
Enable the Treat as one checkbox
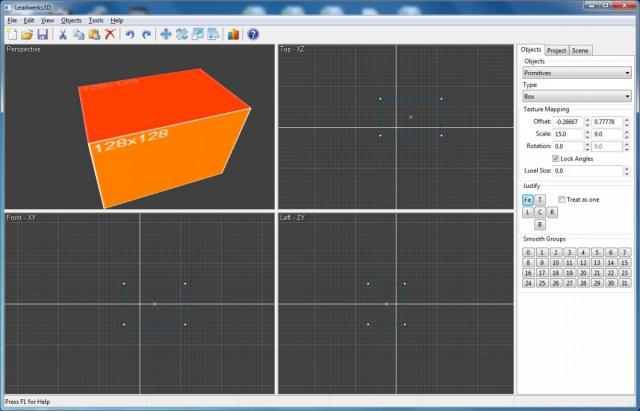tap(561, 199)
